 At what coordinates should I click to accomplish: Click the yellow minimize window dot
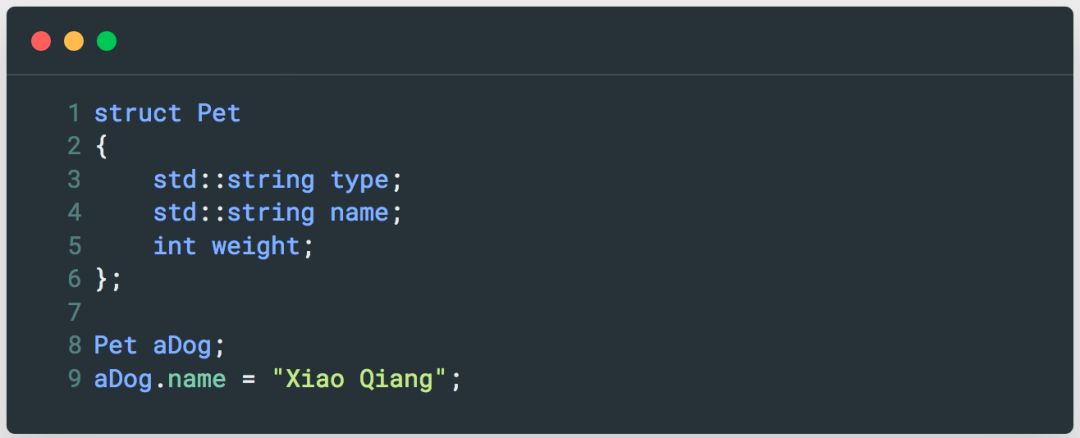(x=74, y=41)
